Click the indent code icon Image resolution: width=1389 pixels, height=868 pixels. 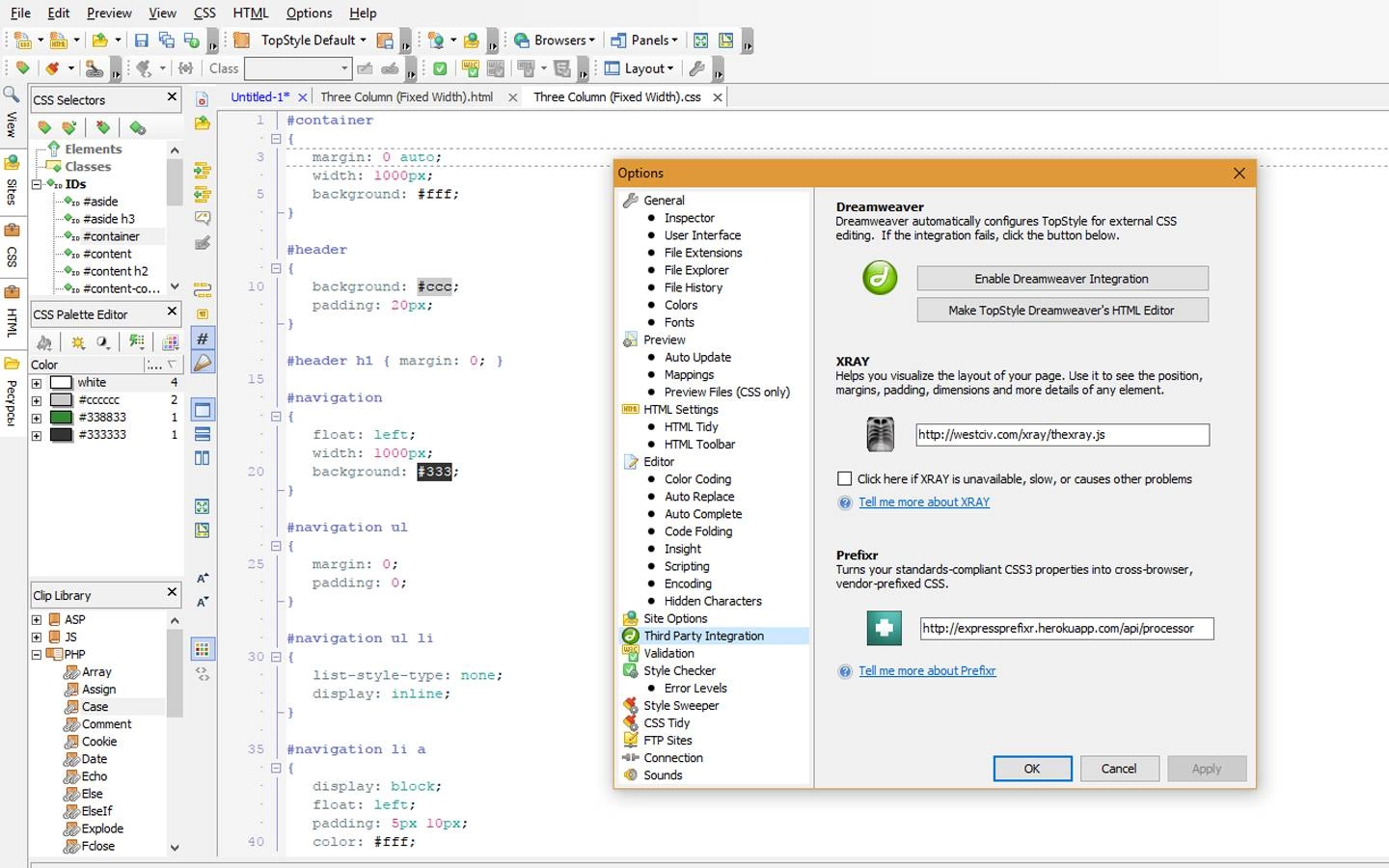pyautogui.click(x=203, y=171)
